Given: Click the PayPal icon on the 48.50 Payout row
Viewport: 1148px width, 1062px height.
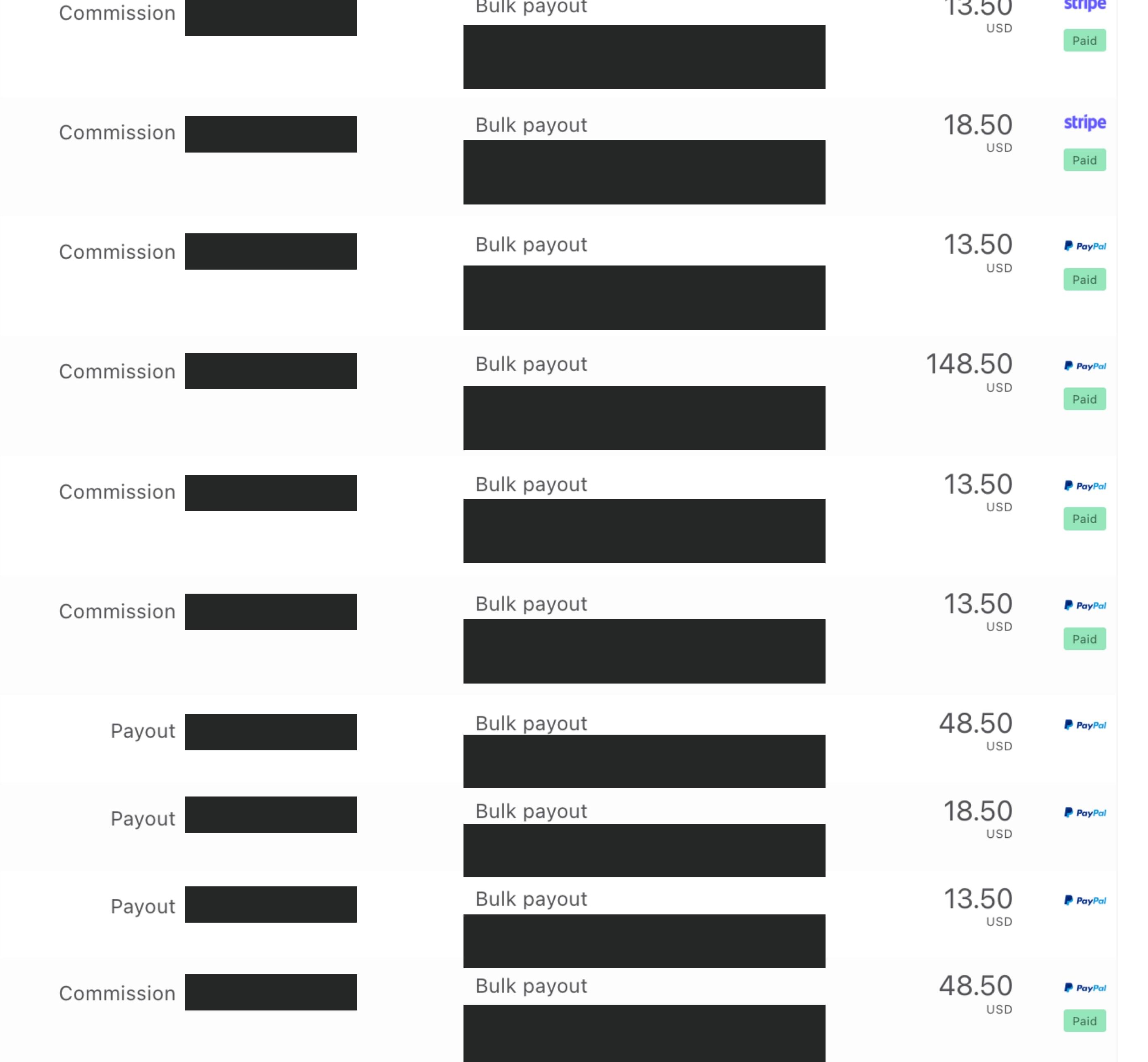Looking at the screenshot, I should point(1084,725).
